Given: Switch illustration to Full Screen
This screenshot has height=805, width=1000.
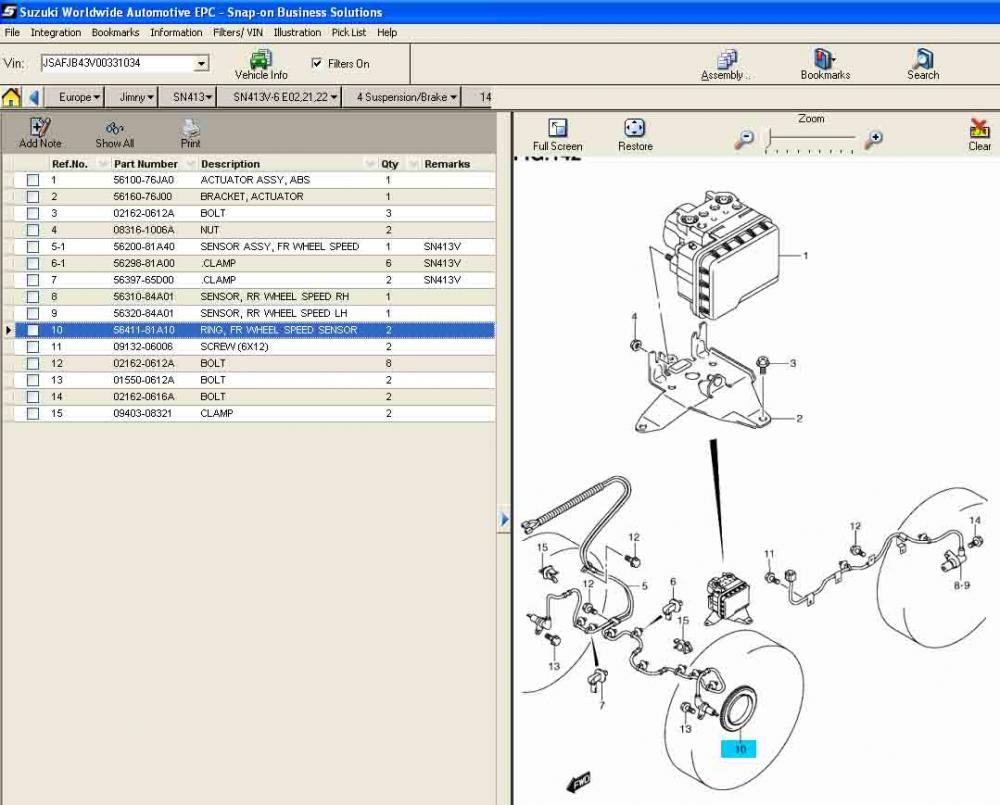Looking at the screenshot, I should coord(558,129).
